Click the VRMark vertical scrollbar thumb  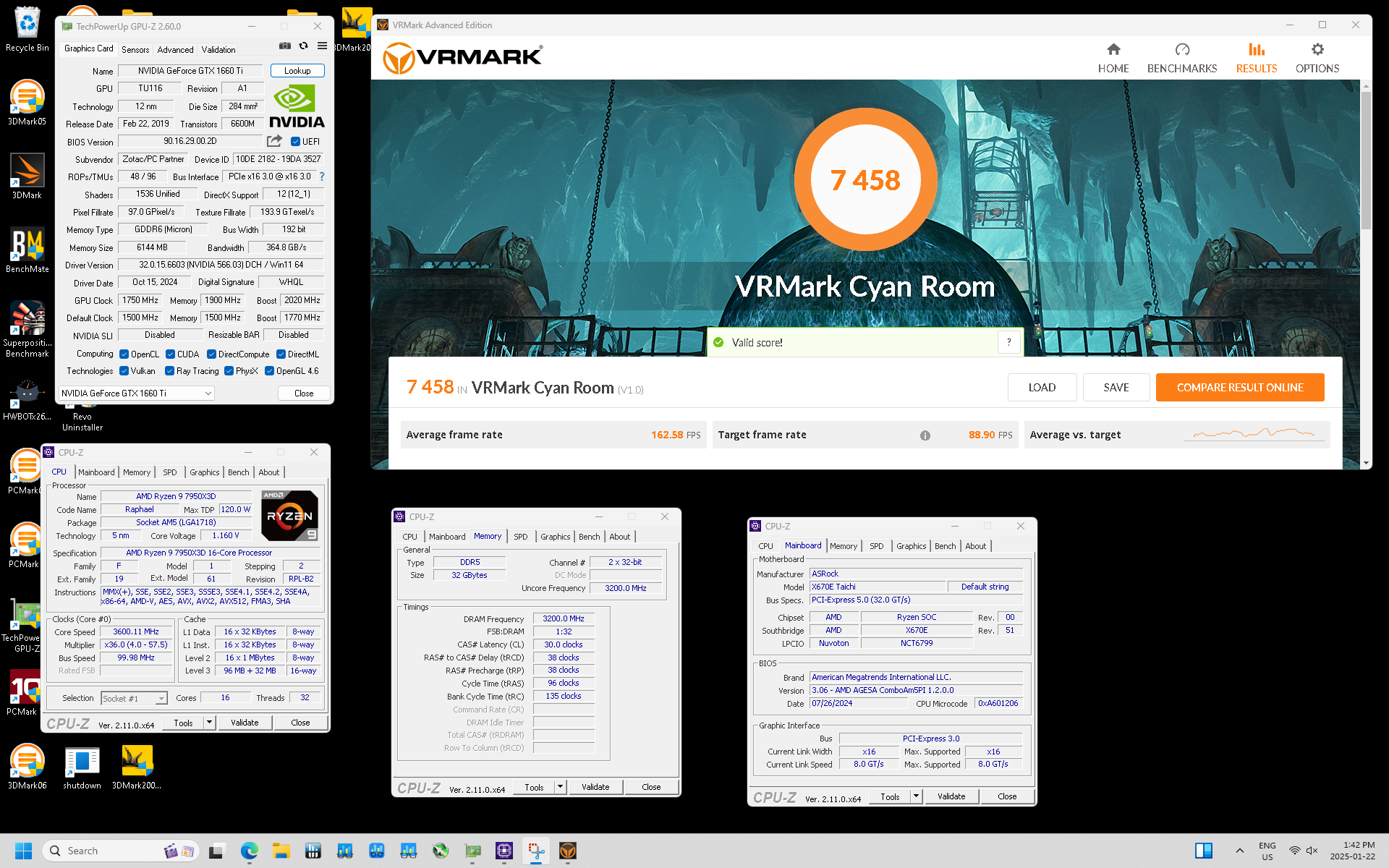1366,159
